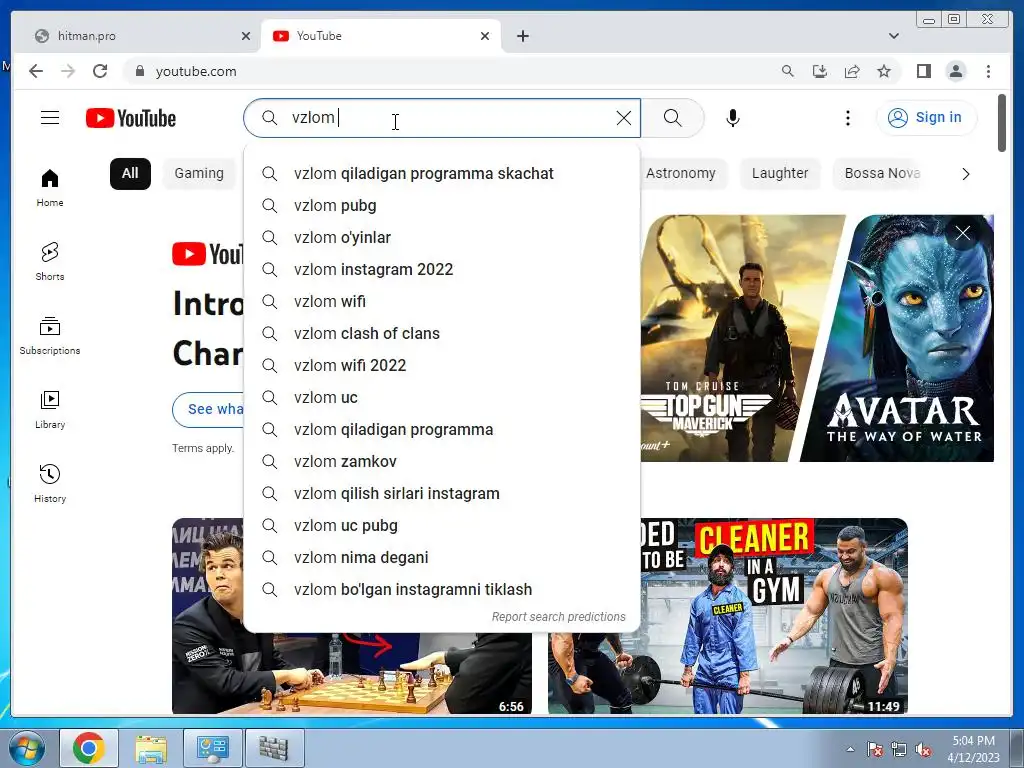This screenshot has height=768, width=1024.
Task: Reload the page with refresh icon
Action: [x=100, y=71]
